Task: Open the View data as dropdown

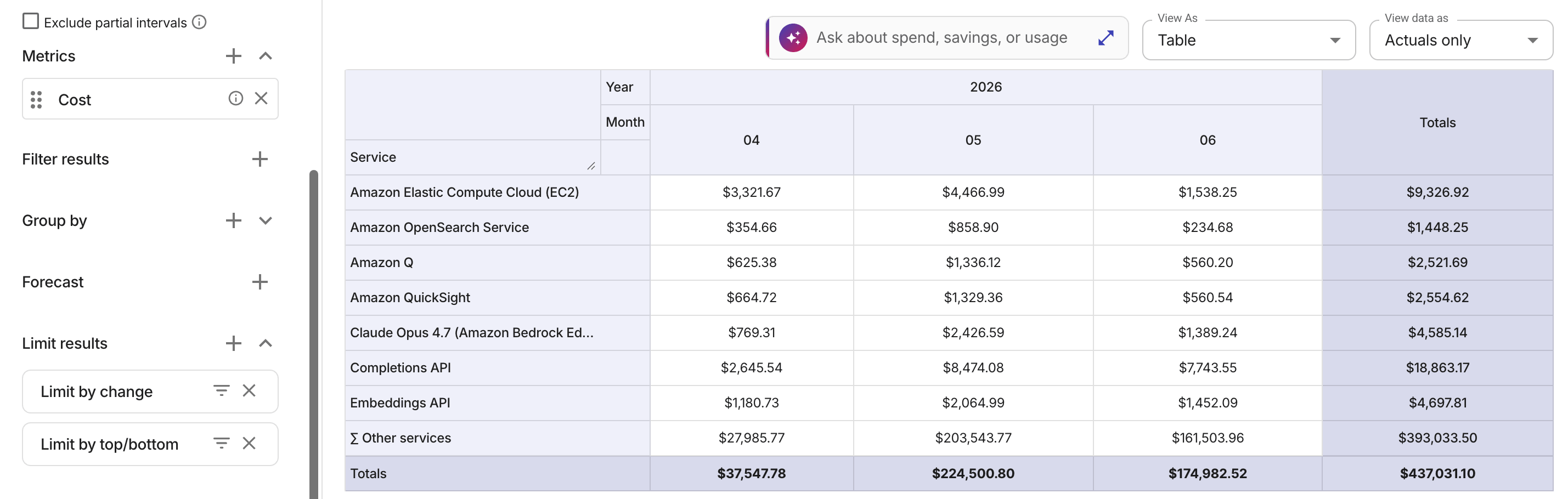Action: [1461, 40]
